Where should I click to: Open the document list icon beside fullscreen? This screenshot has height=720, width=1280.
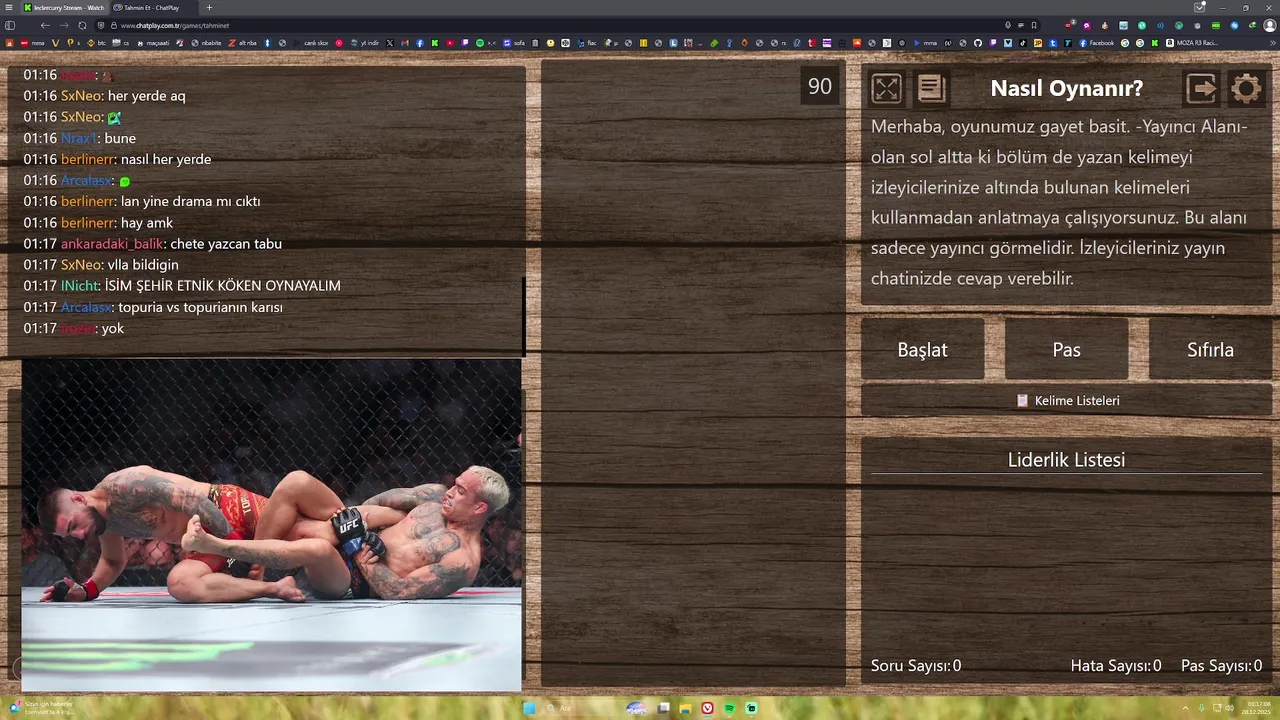click(x=931, y=88)
